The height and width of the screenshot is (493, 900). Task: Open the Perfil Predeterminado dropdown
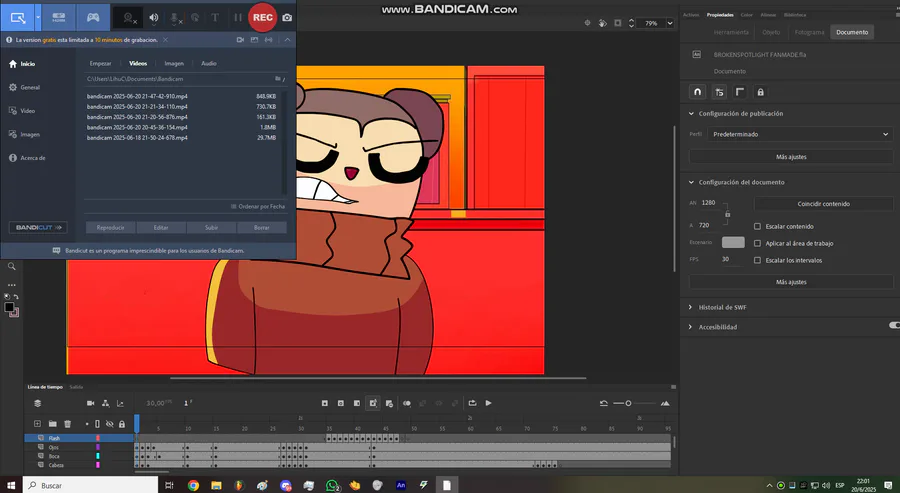(x=800, y=134)
